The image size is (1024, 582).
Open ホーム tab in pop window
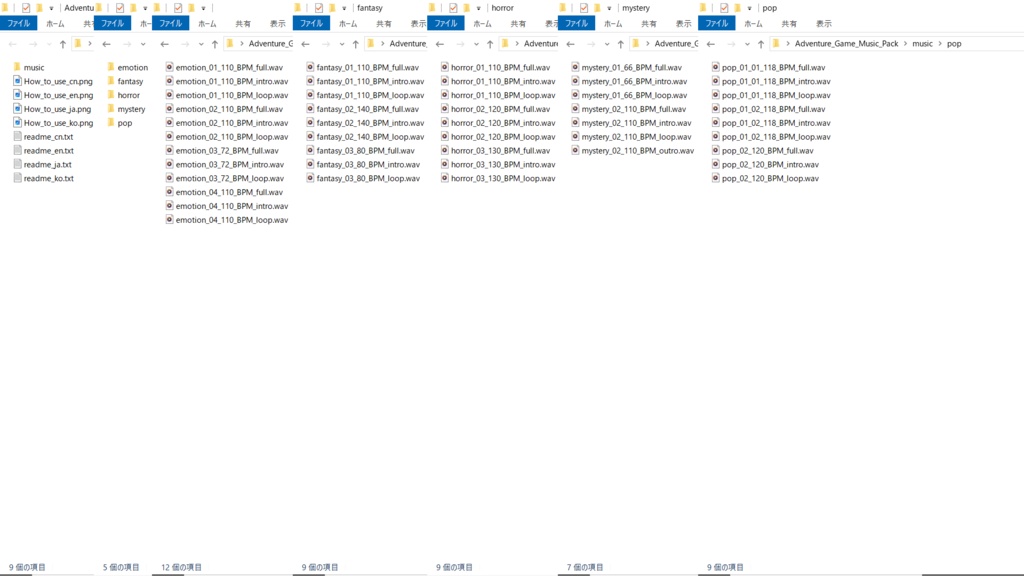click(x=753, y=24)
